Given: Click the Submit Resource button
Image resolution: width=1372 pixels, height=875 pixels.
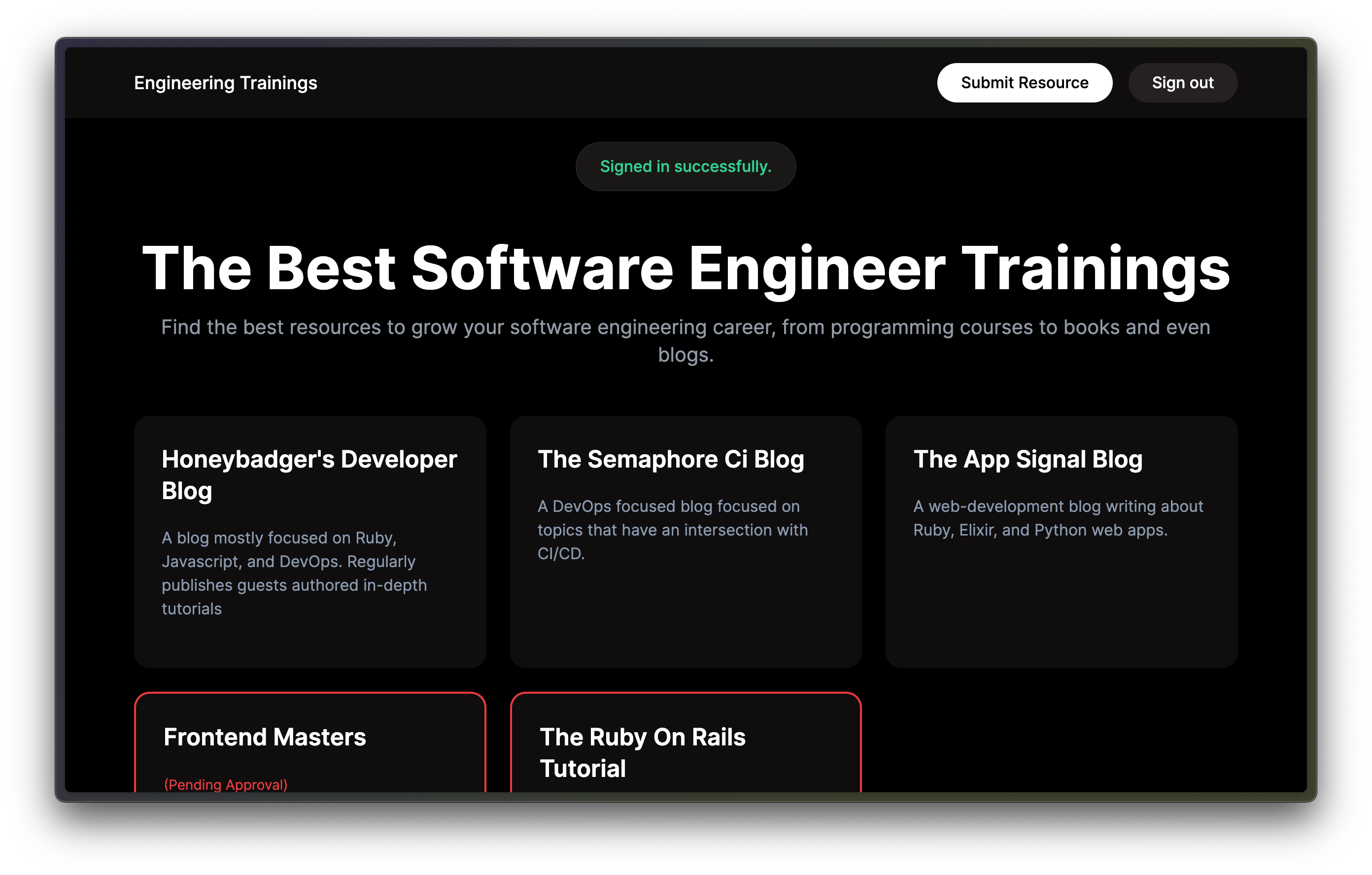Looking at the screenshot, I should pyautogui.click(x=1025, y=83).
